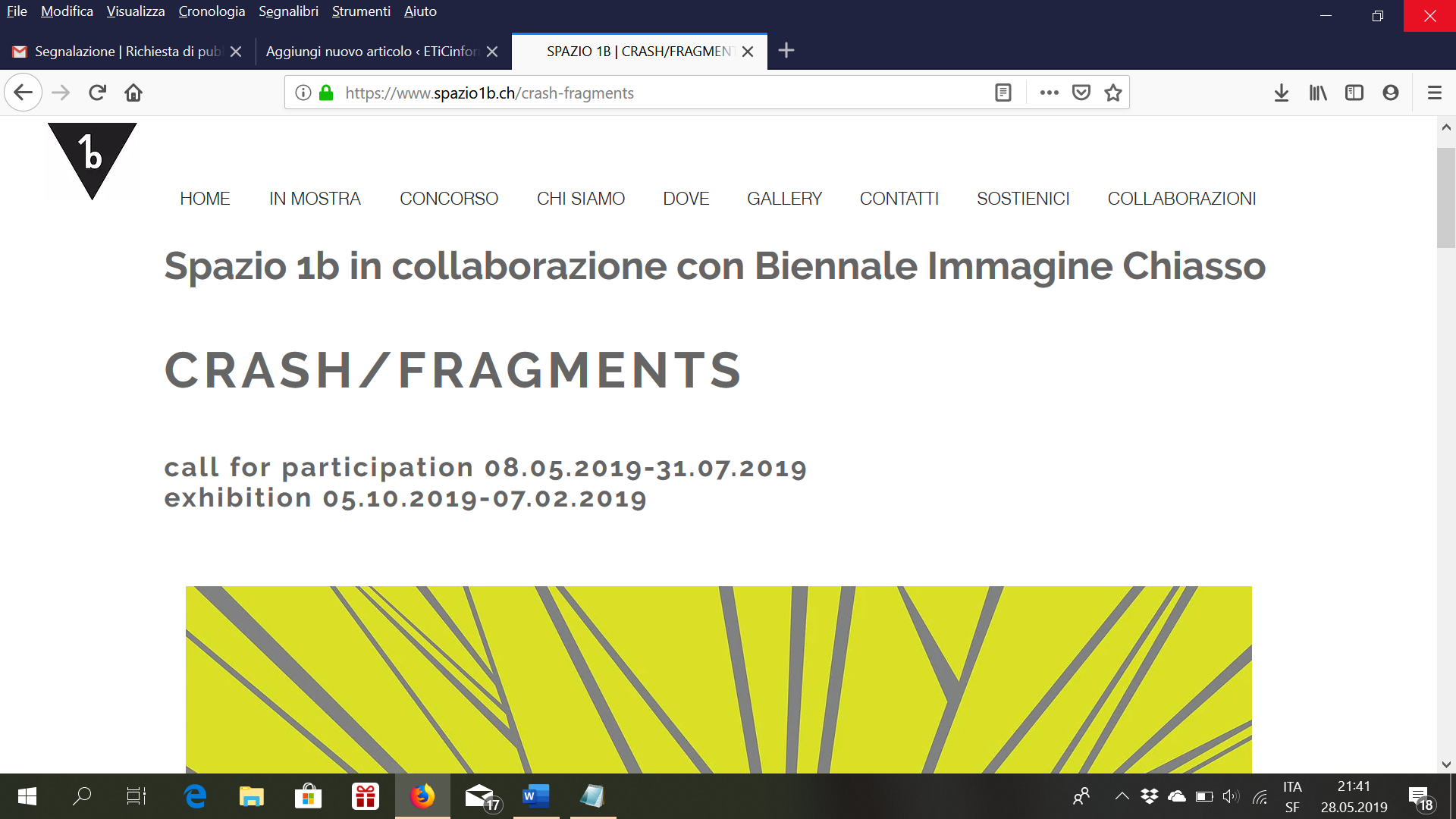Image resolution: width=1456 pixels, height=819 pixels.
Task: Open the CONTATTI page
Action: tap(899, 199)
